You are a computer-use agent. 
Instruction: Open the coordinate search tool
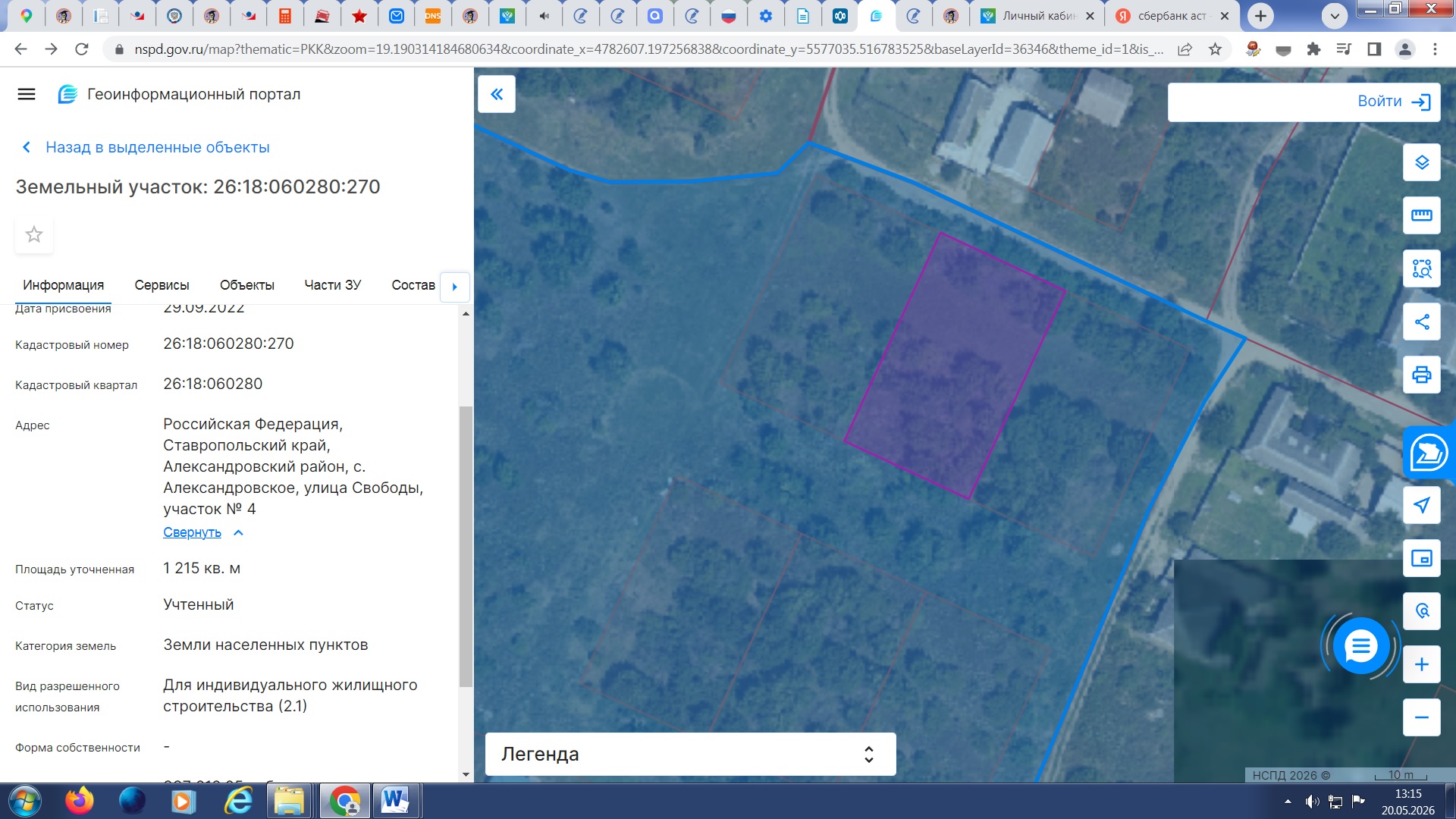[1421, 611]
